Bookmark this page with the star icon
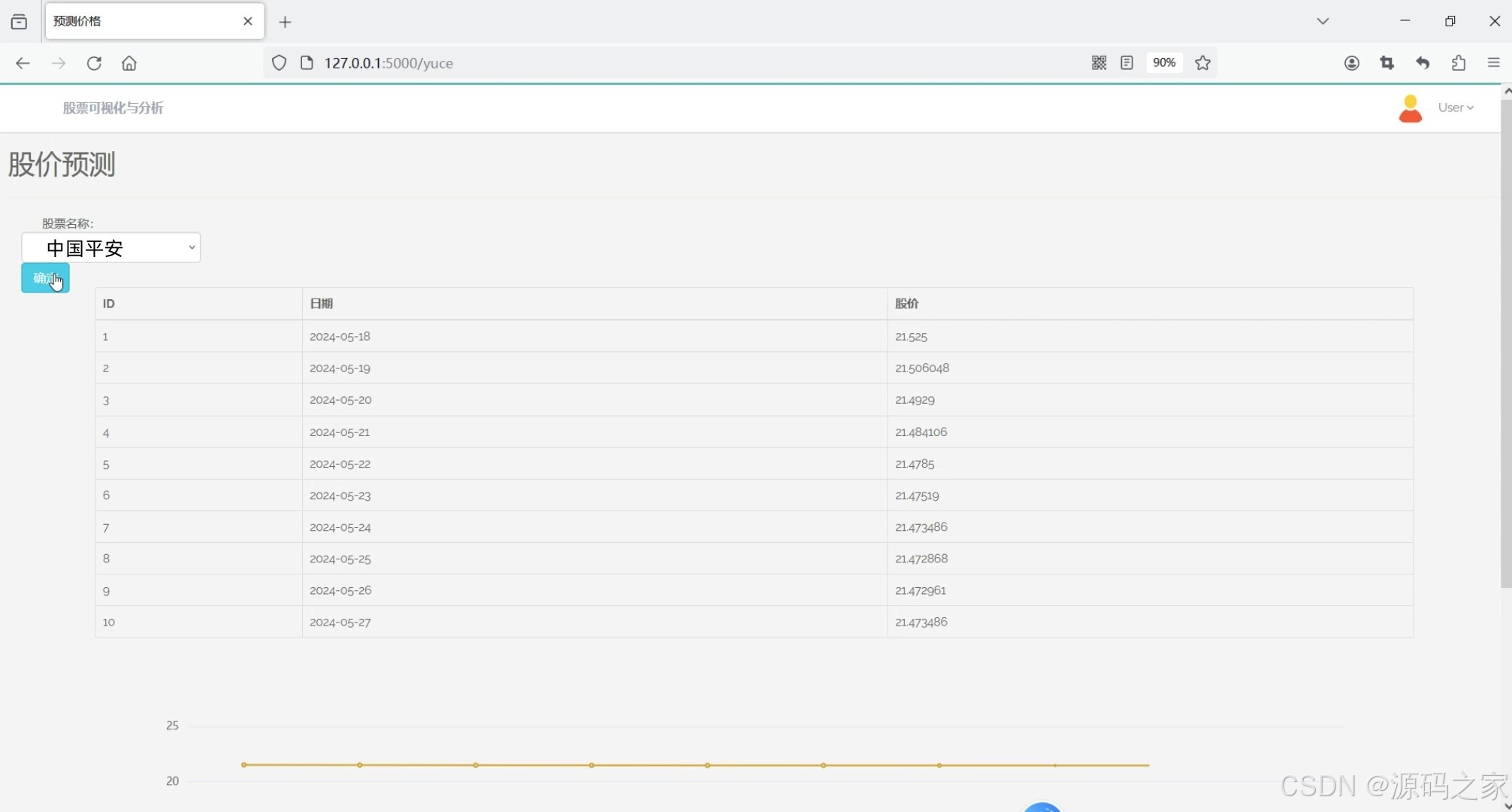This screenshot has width=1512, height=812. tap(1202, 63)
